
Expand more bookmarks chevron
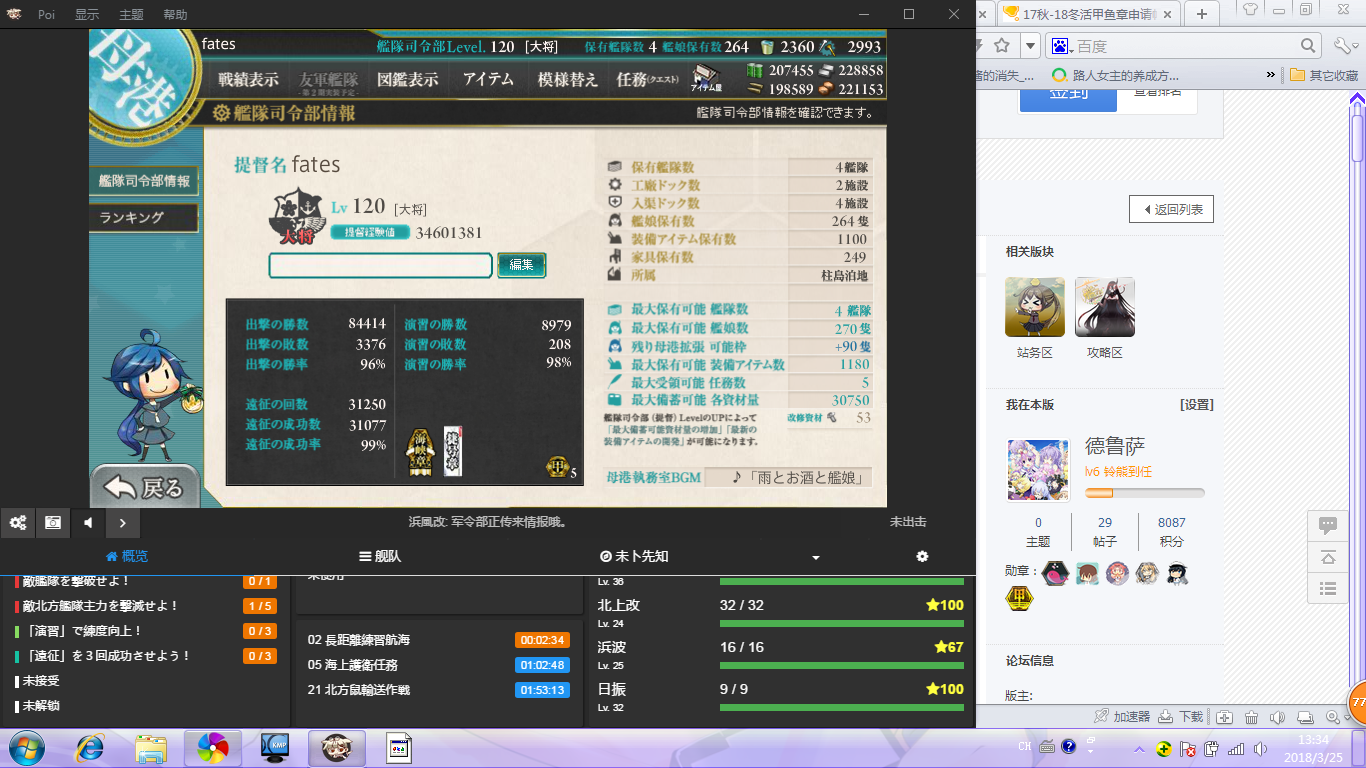pyautogui.click(x=1271, y=75)
